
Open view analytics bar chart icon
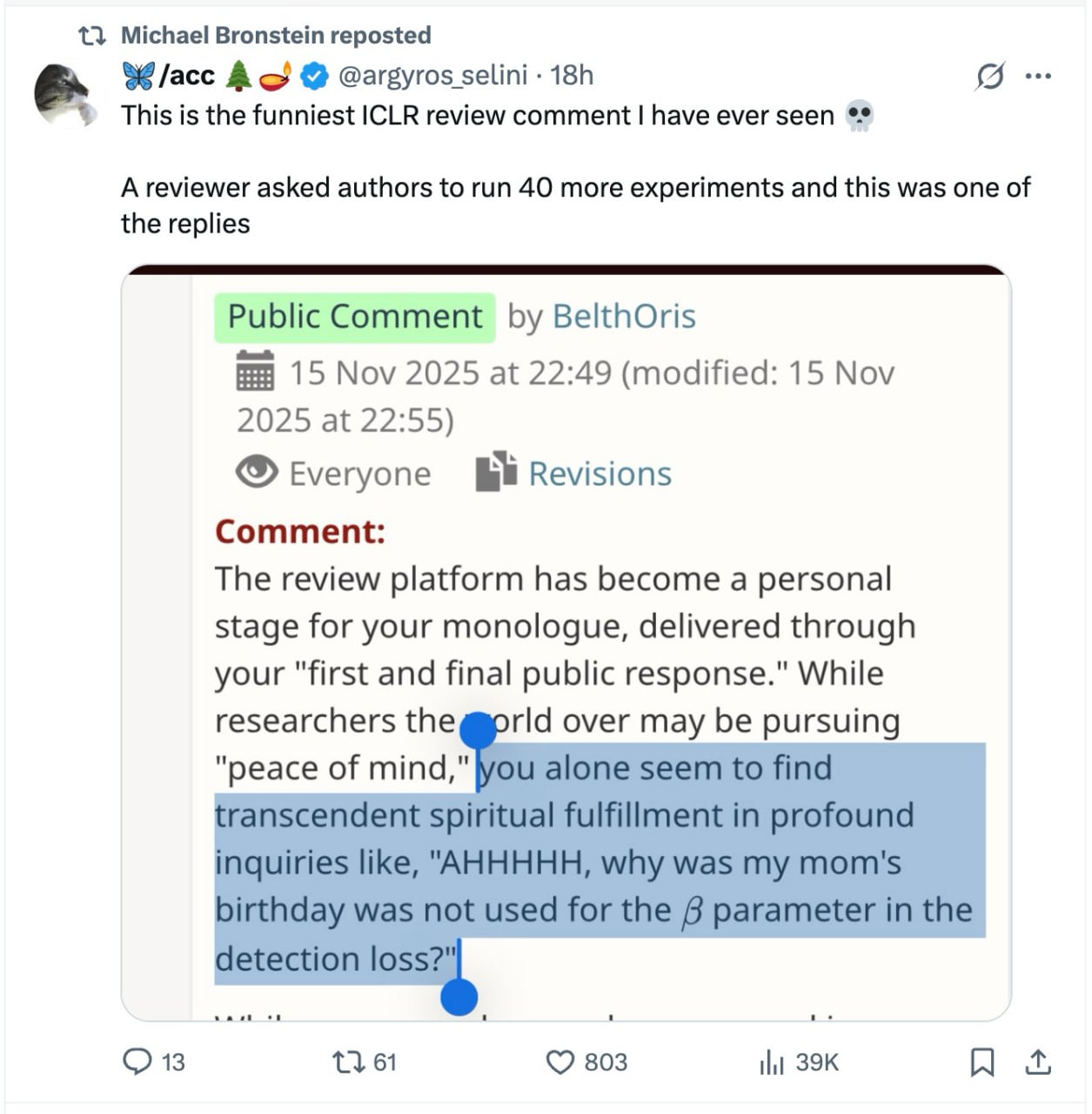[772, 1062]
